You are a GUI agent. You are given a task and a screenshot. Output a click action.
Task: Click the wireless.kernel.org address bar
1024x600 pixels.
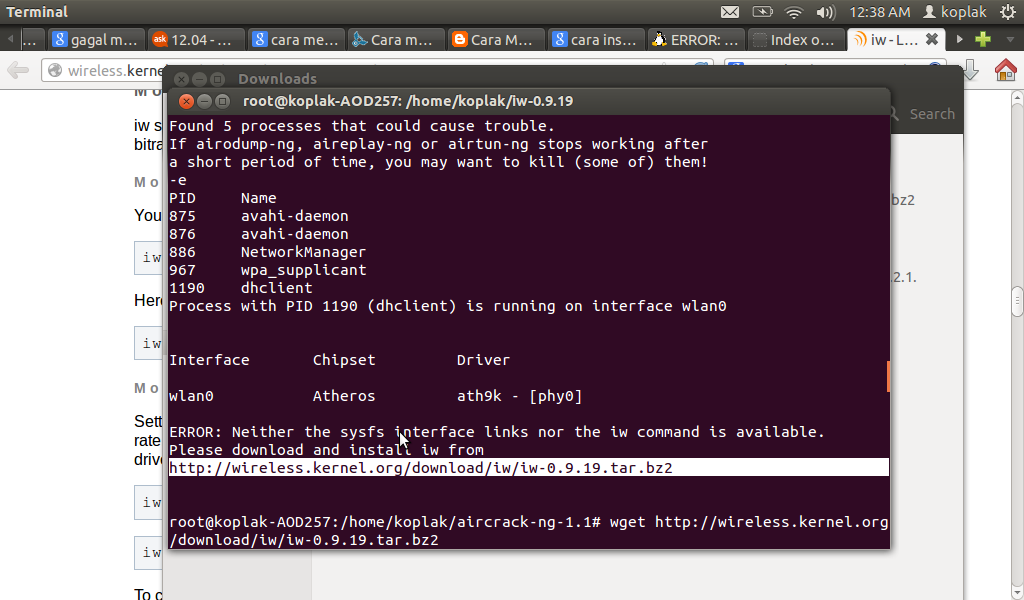coord(104,71)
